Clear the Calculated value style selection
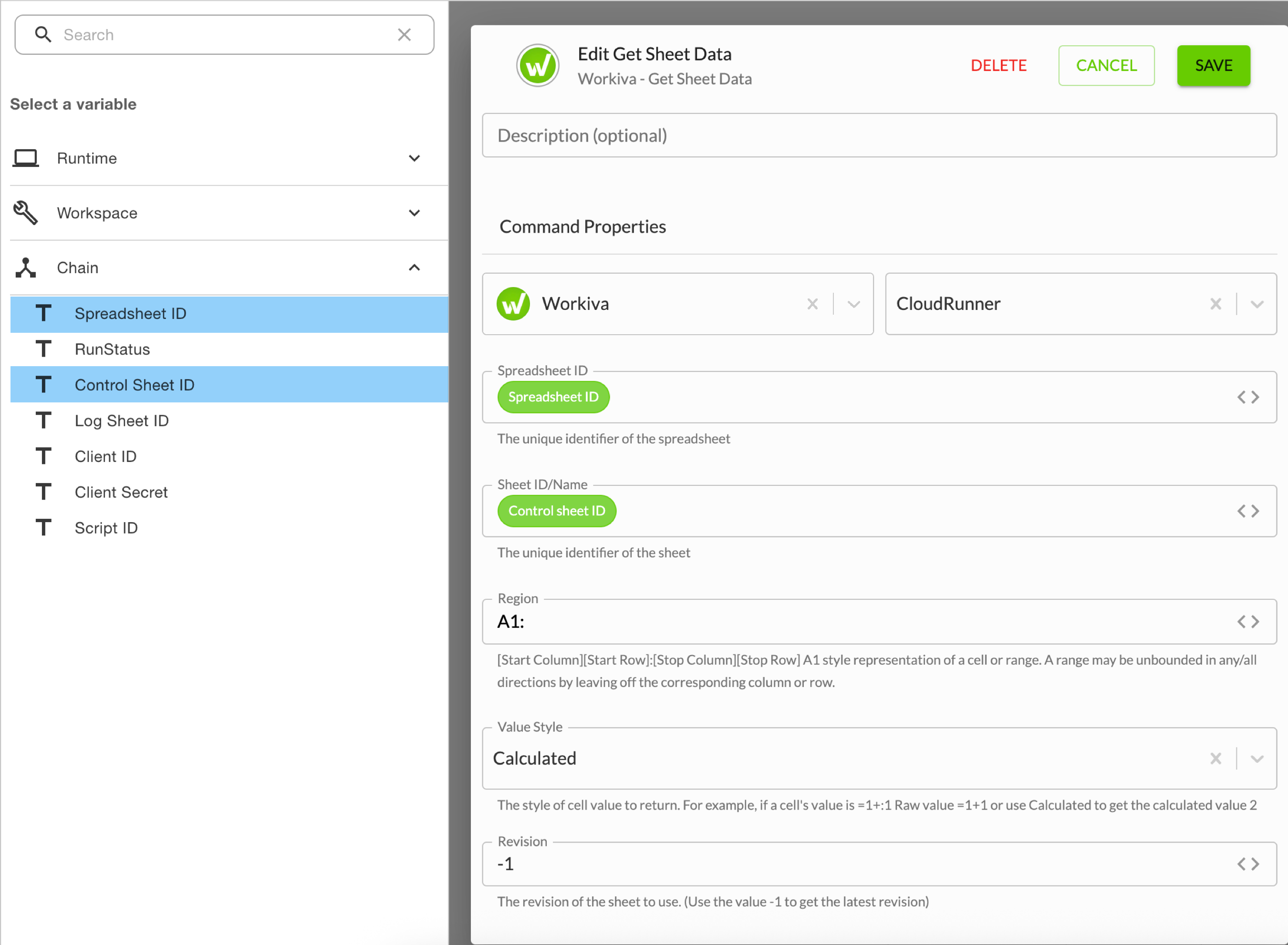 pos(1215,759)
